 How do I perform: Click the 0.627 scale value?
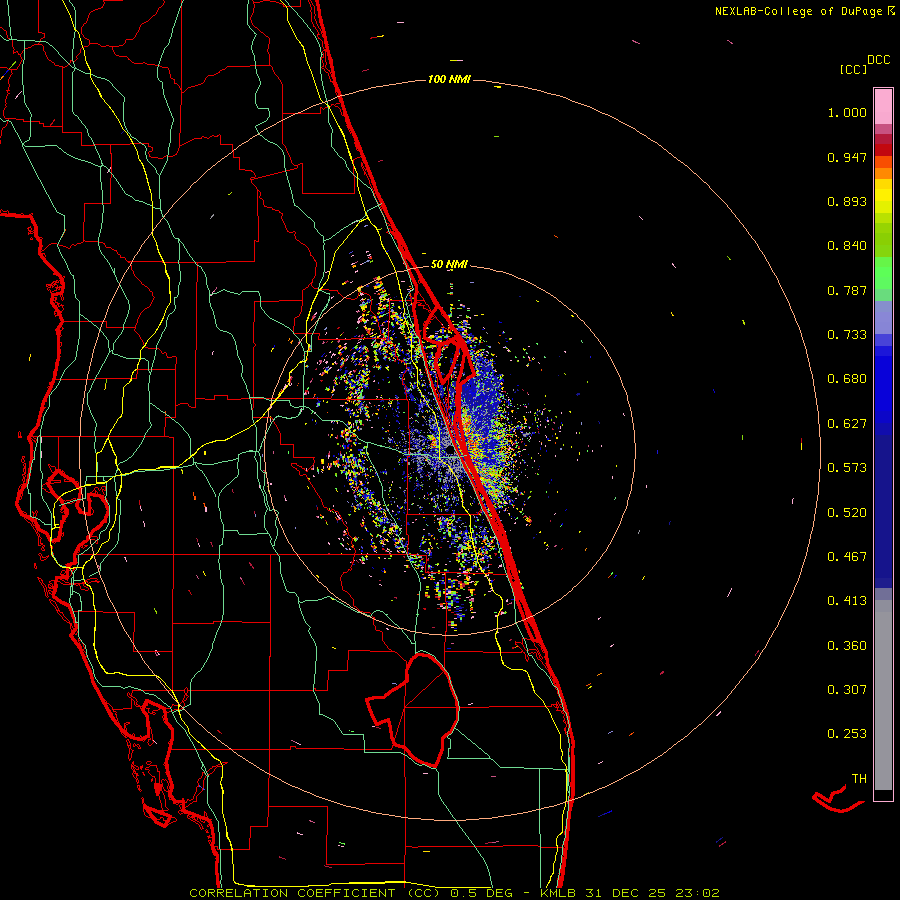click(x=847, y=424)
